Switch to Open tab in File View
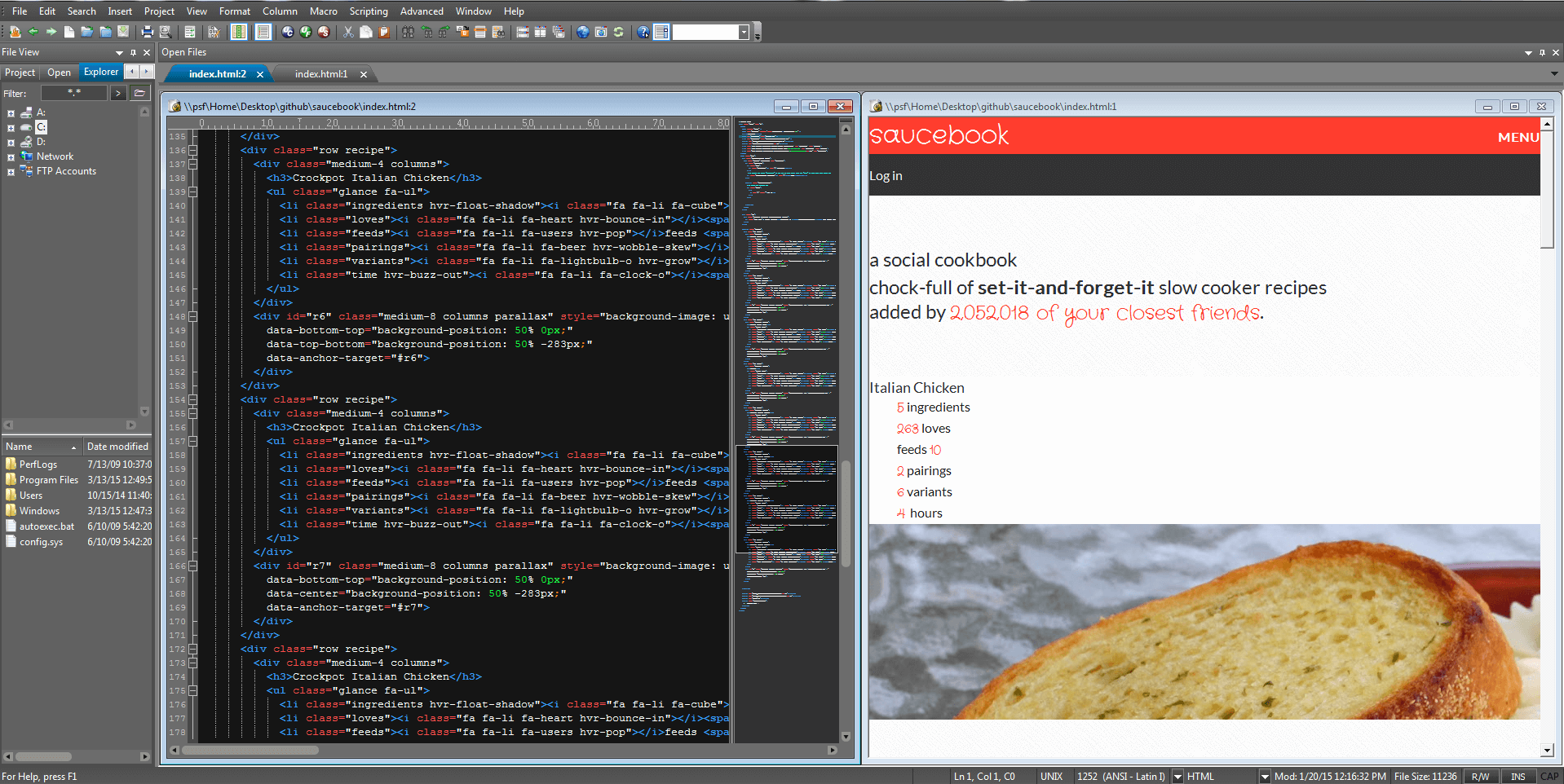The width and height of the screenshot is (1564, 784). (59, 73)
